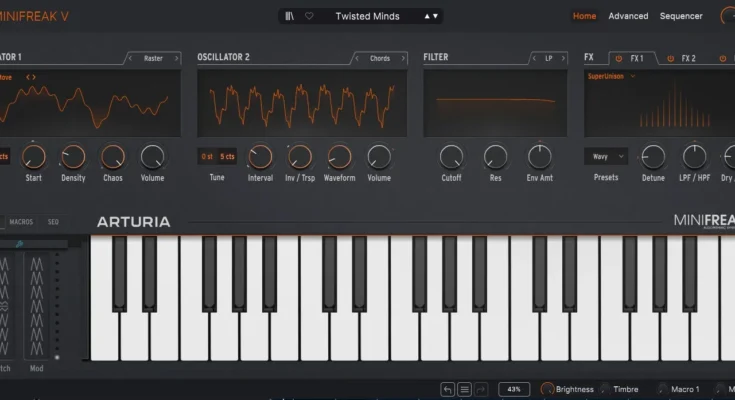This screenshot has width=735, height=400.
Task: Load the previous preset with the up arrow
Action: click(x=427, y=16)
